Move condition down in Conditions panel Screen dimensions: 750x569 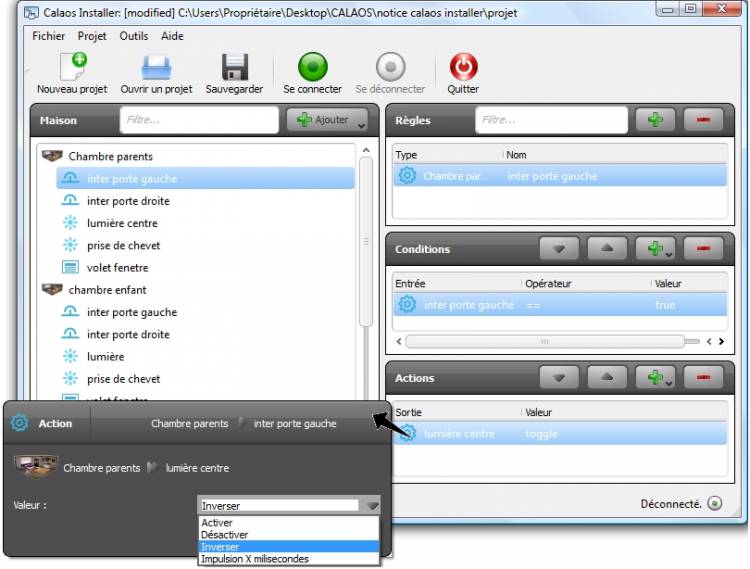tap(559, 248)
